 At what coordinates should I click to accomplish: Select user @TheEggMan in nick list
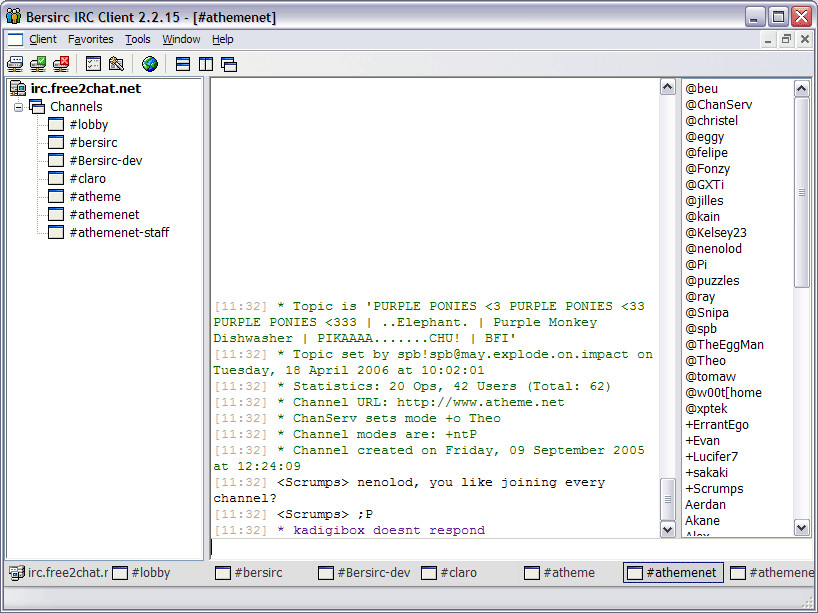(x=724, y=344)
